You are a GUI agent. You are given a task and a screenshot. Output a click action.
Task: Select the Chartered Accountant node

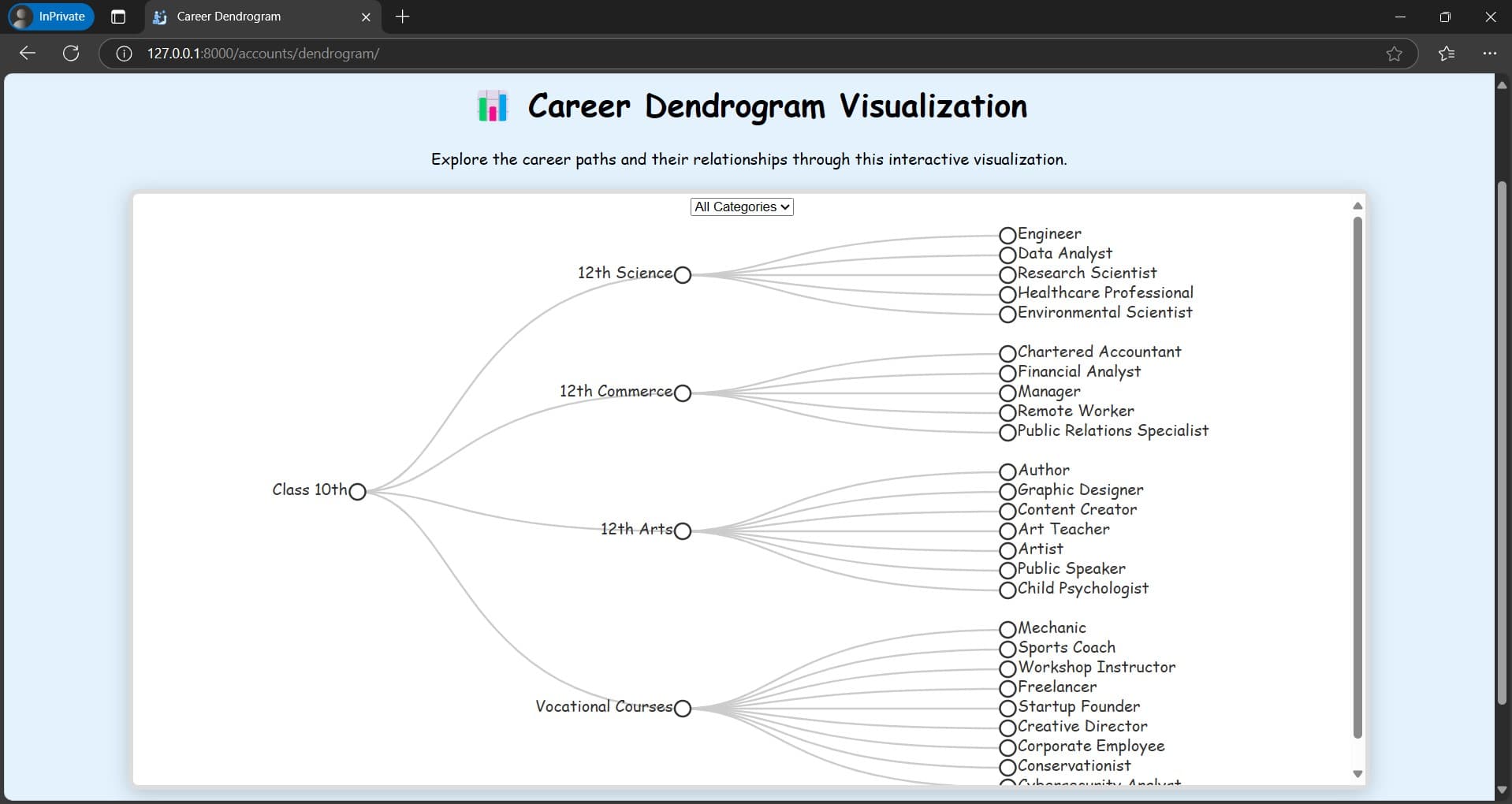[1007, 354]
